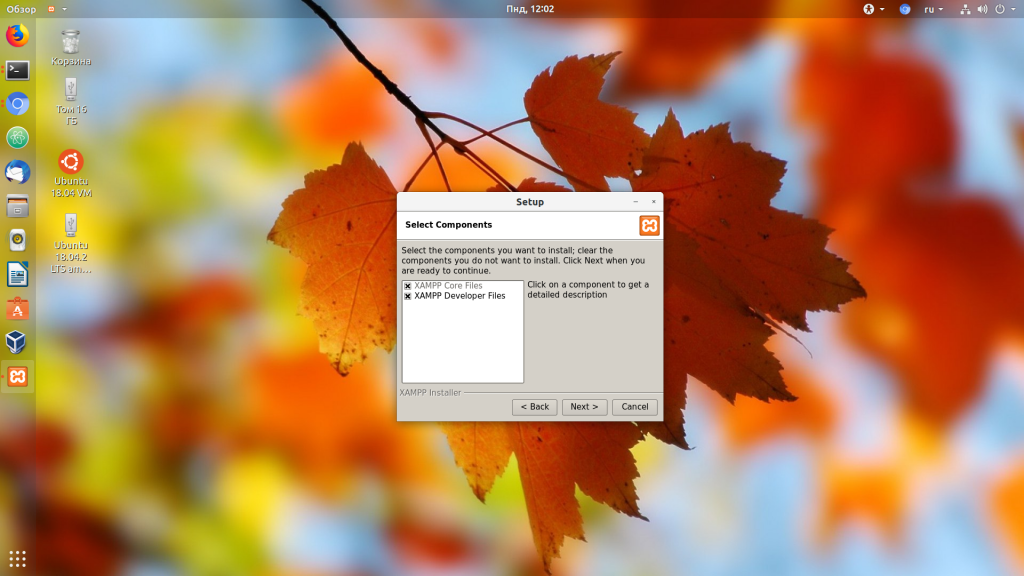Show applications grid button
The height and width of the screenshot is (576, 1024).
point(18,558)
